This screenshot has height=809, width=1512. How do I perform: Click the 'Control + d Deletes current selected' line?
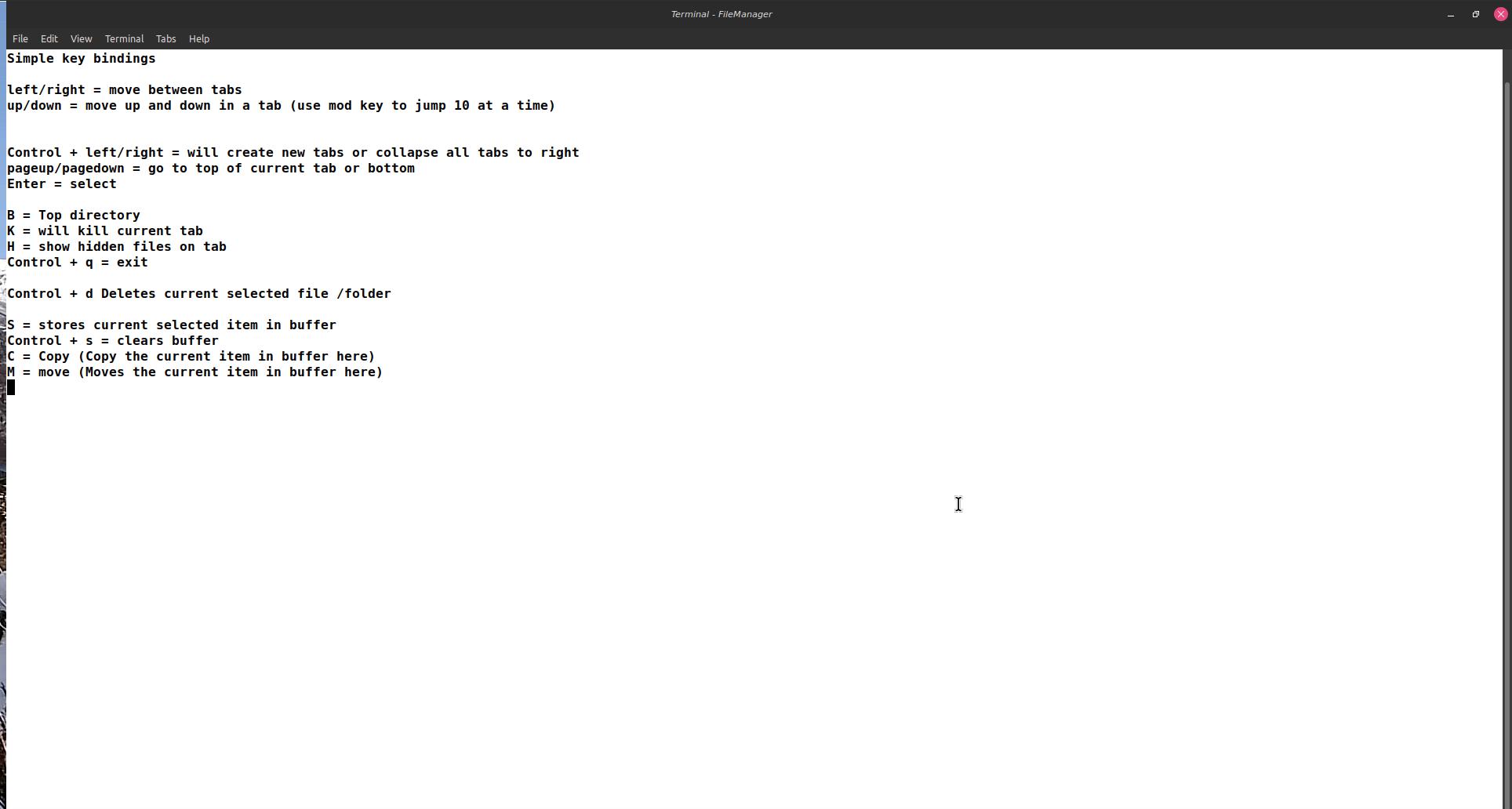[199, 294]
